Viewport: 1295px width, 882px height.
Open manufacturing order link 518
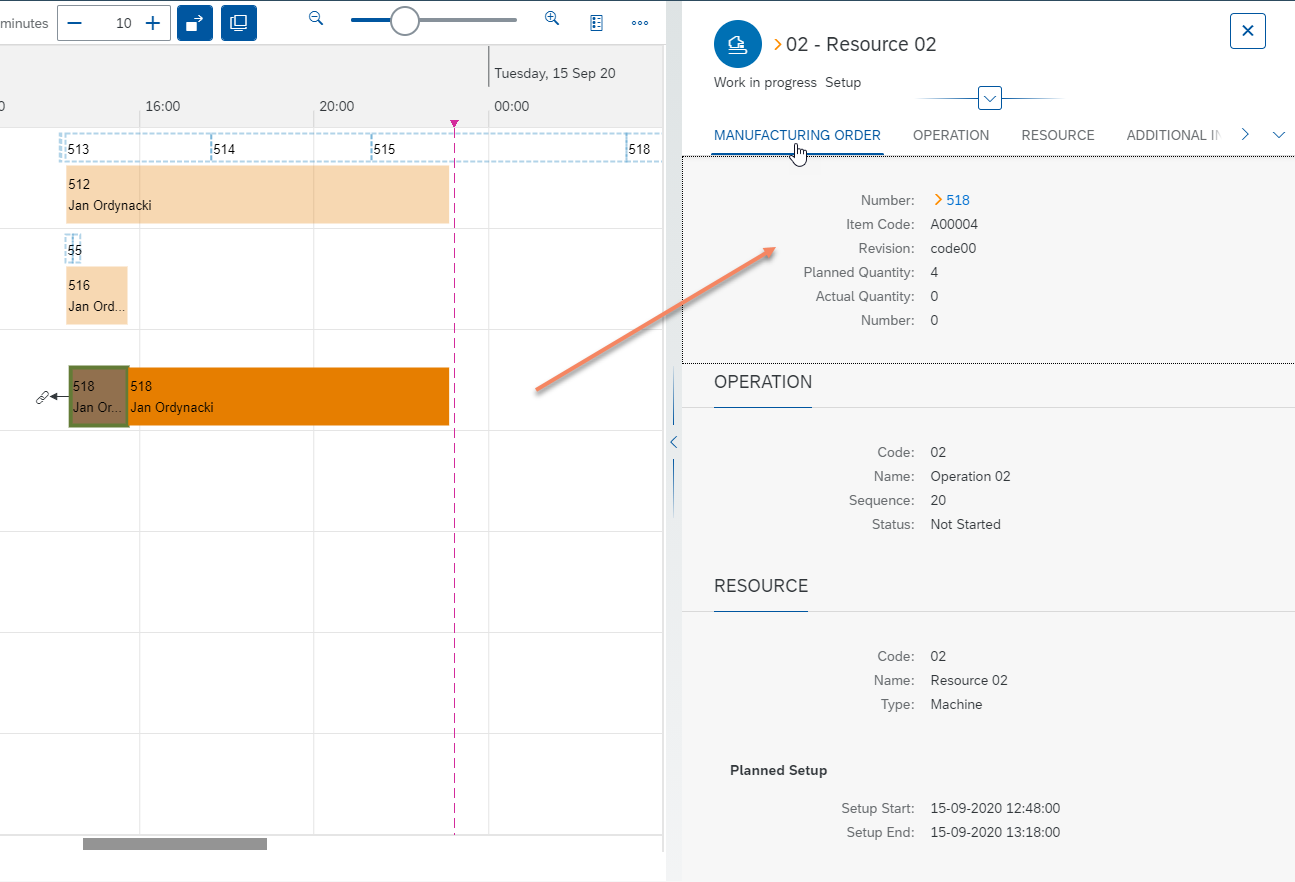[x=959, y=199]
